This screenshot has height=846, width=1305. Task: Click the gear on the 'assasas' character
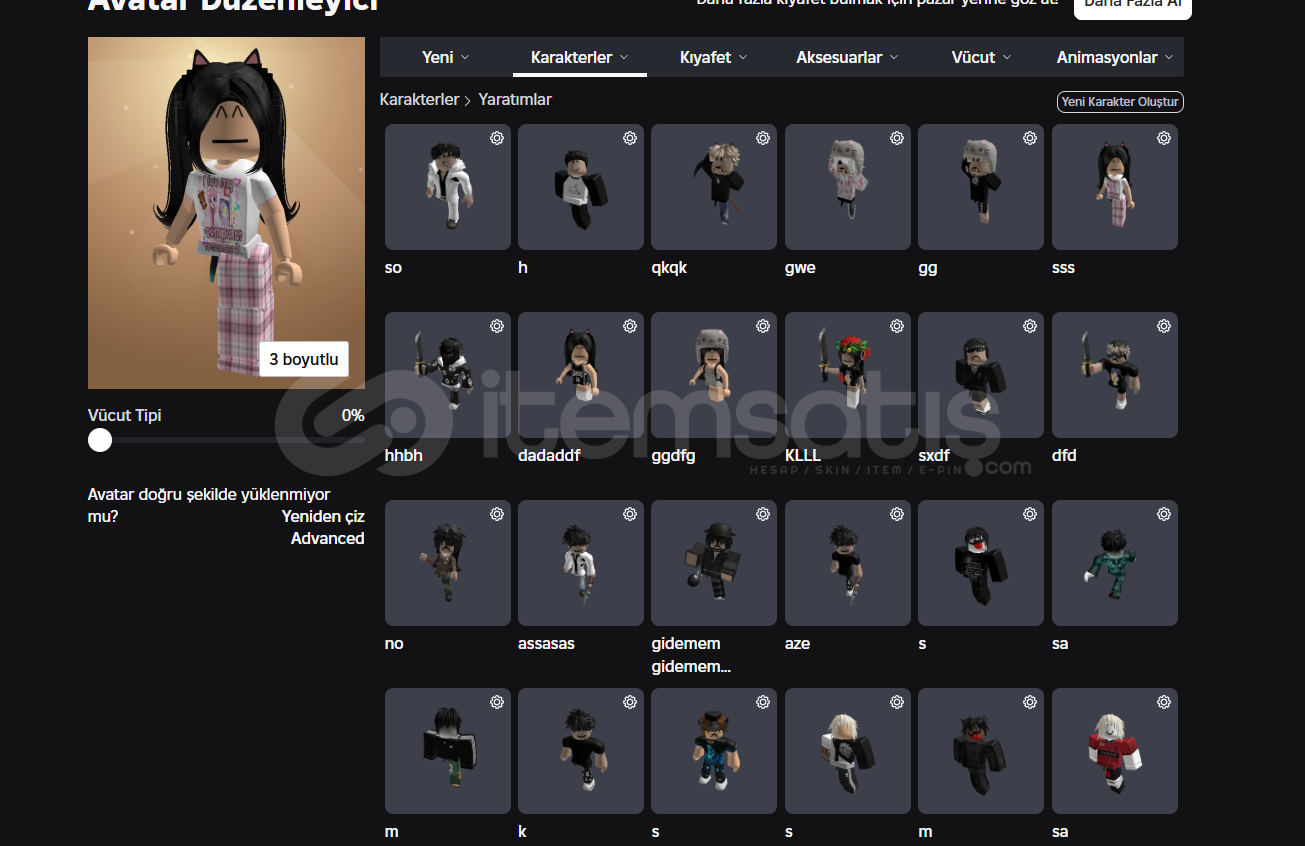(x=630, y=514)
